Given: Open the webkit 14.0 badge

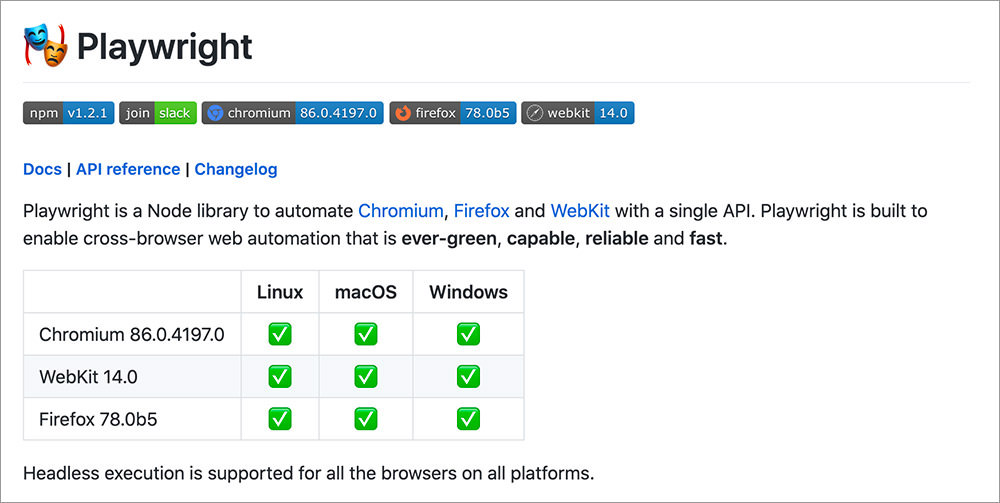Looking at the screenshot, I should coord(578,113).
